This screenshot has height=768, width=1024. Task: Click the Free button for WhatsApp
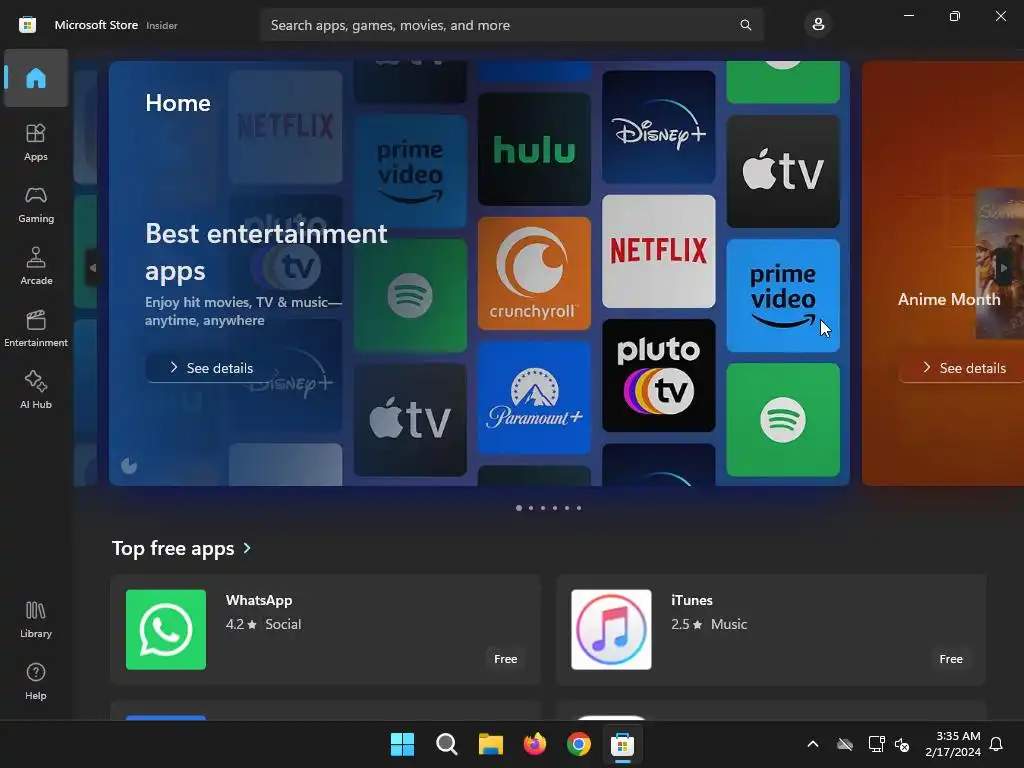pyautogui.click(x=505, y=659)
